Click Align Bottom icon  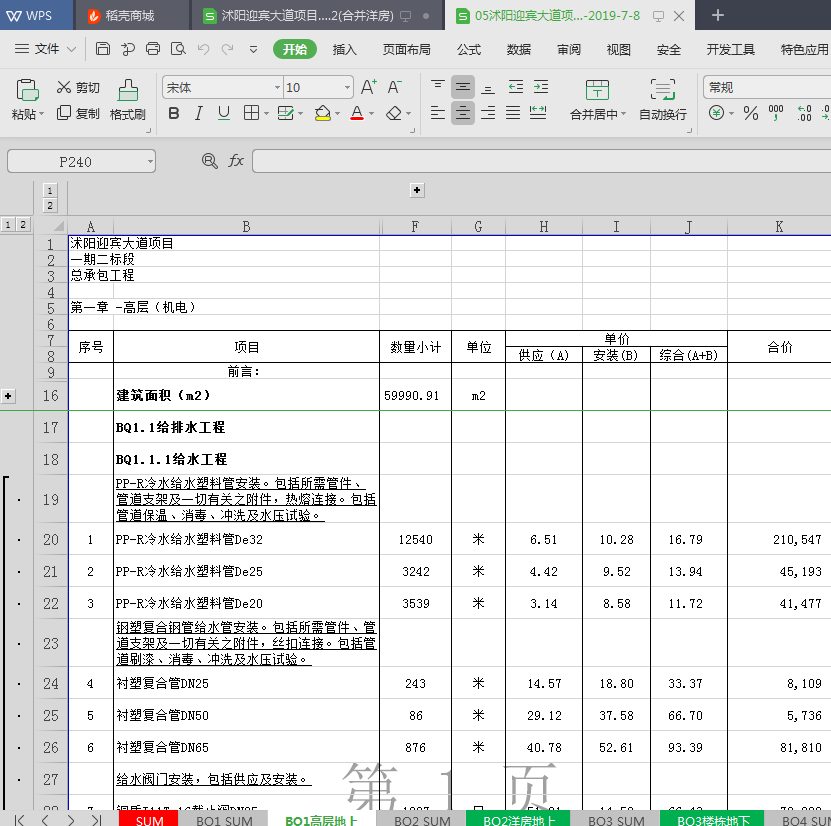[488, 87]
